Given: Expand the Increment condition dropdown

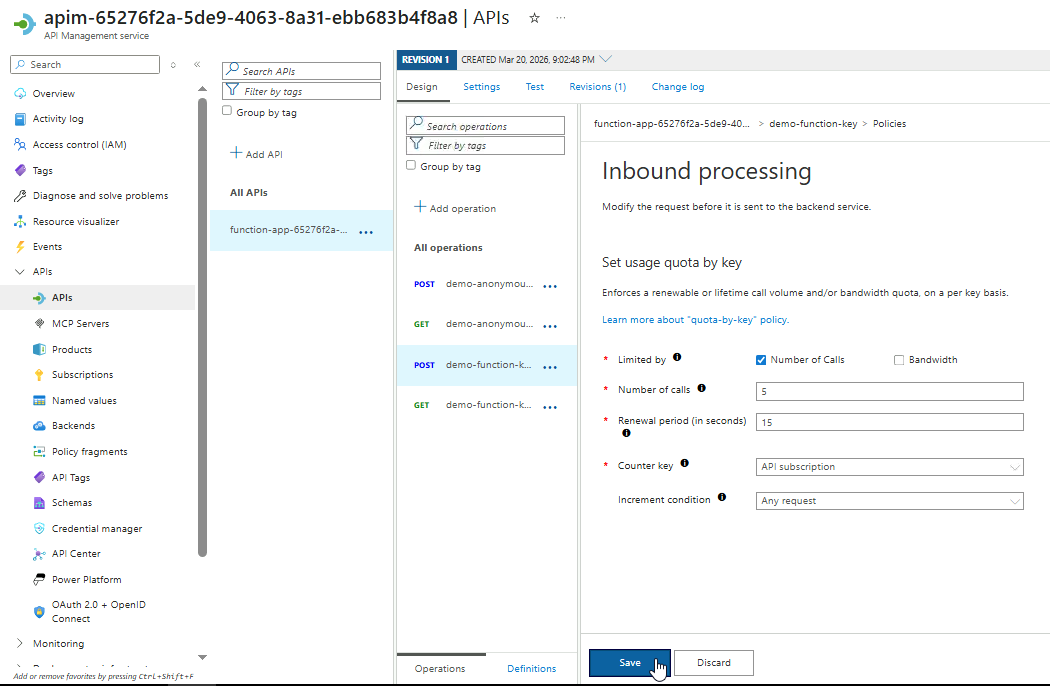Looking at the screenshot, I should (x=889, y=501).
